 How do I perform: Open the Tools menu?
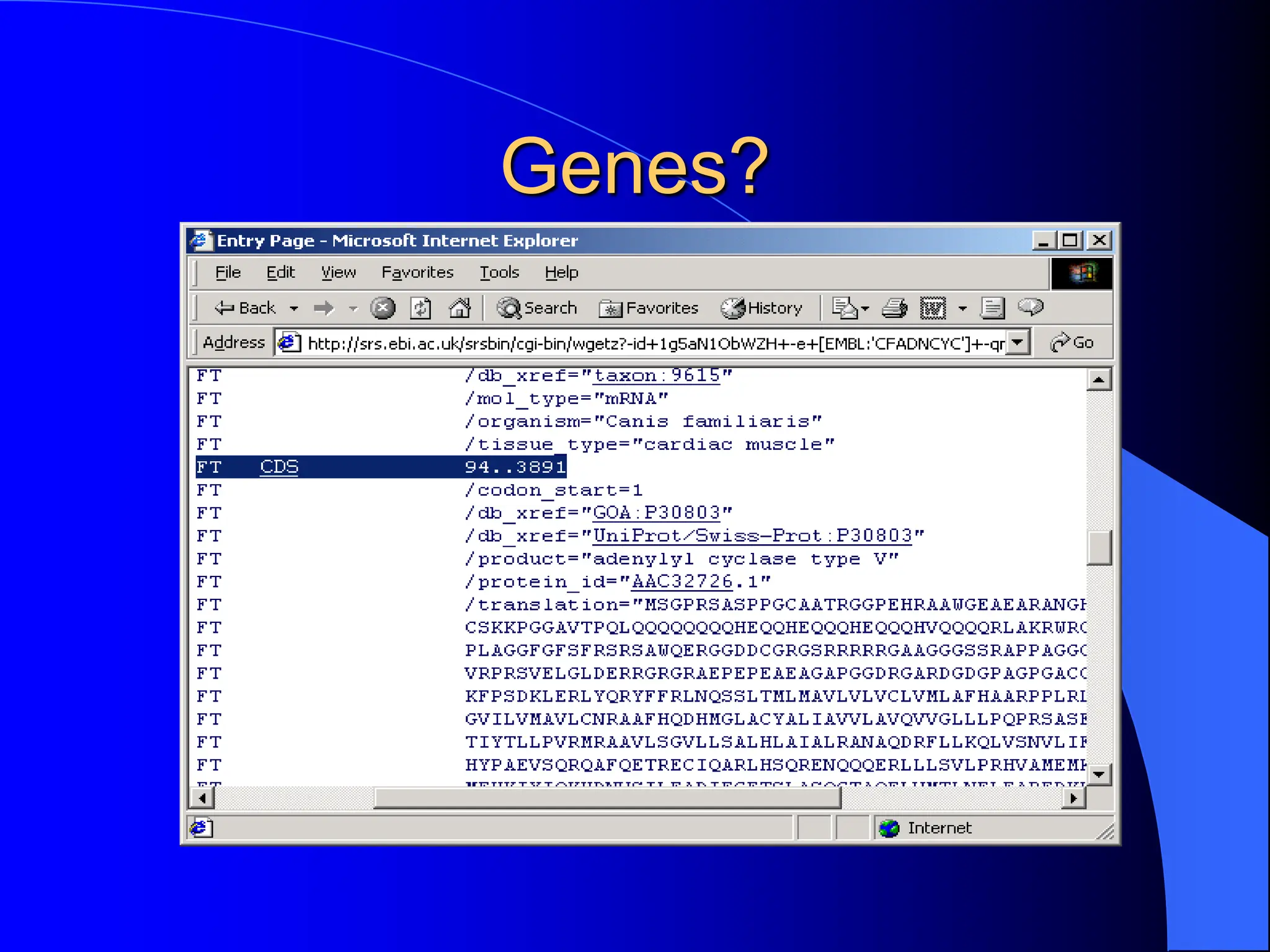(499, 272)
